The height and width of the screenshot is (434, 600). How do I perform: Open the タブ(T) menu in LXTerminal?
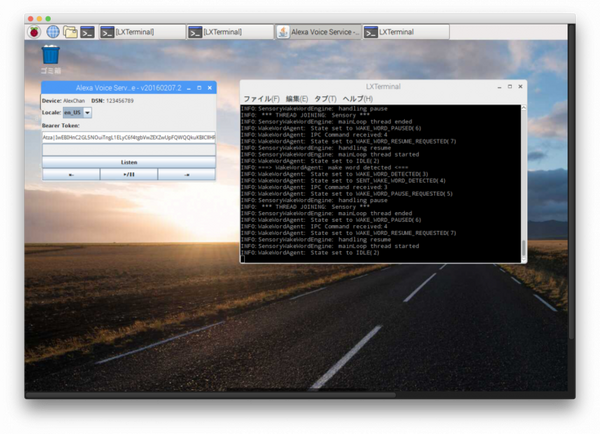[x=326, y=99]
